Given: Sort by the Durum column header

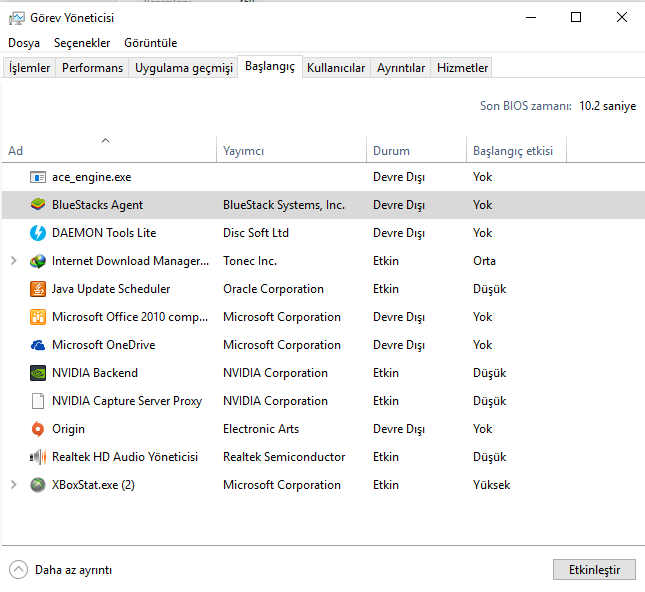Looking at the screenshot, I should pyautogui.click(x=391, y=151).
